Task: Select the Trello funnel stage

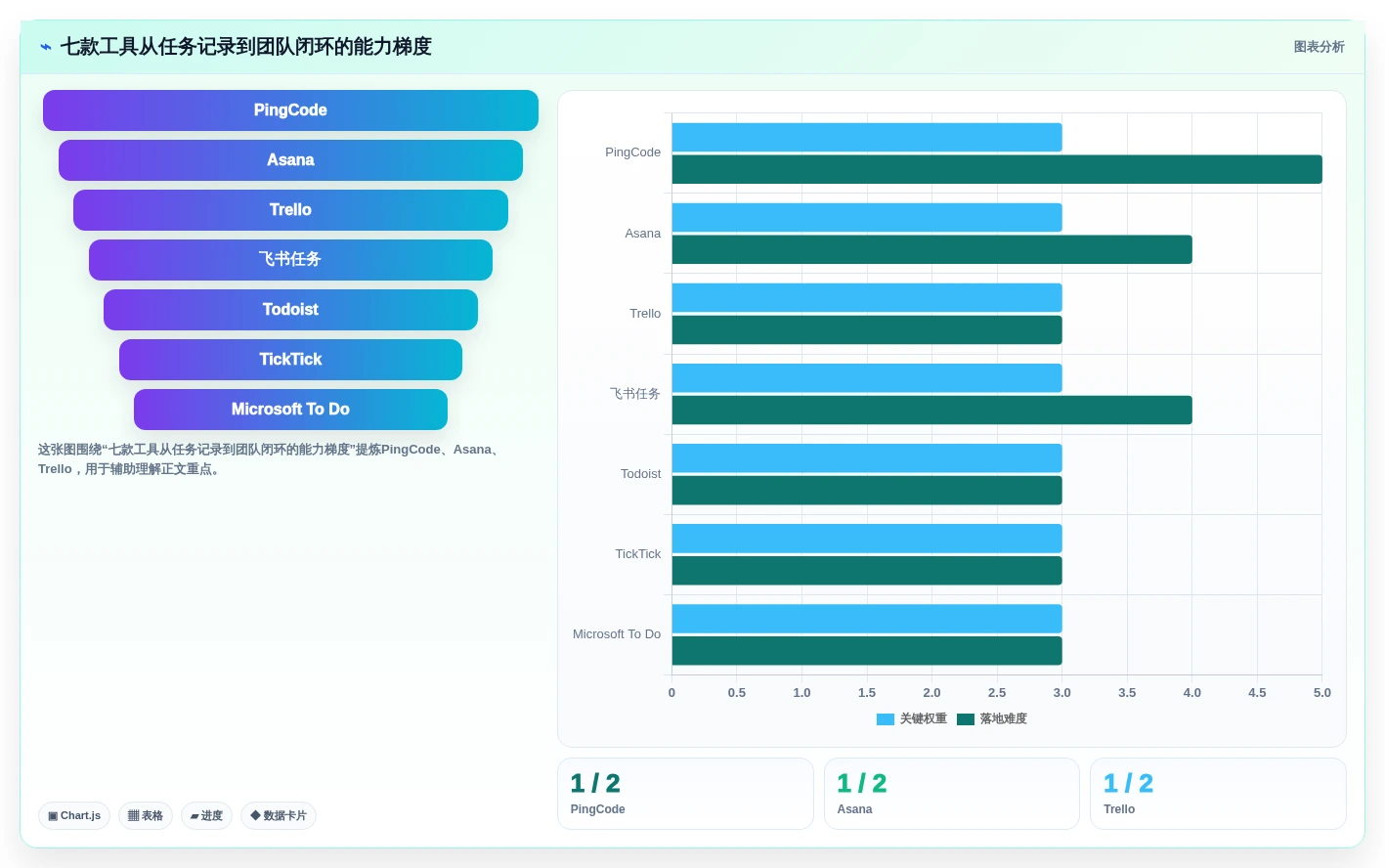Action: tap(290, 210)
